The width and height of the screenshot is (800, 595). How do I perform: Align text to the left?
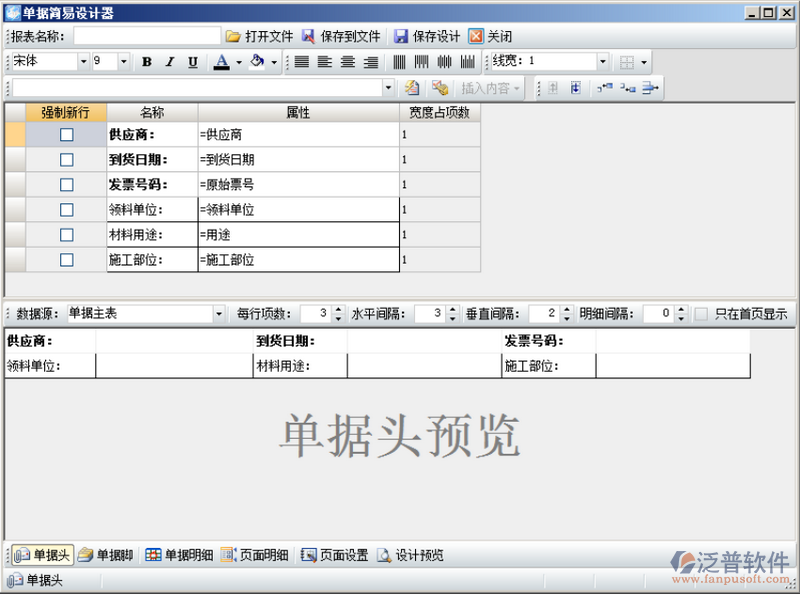pos(324,62)
